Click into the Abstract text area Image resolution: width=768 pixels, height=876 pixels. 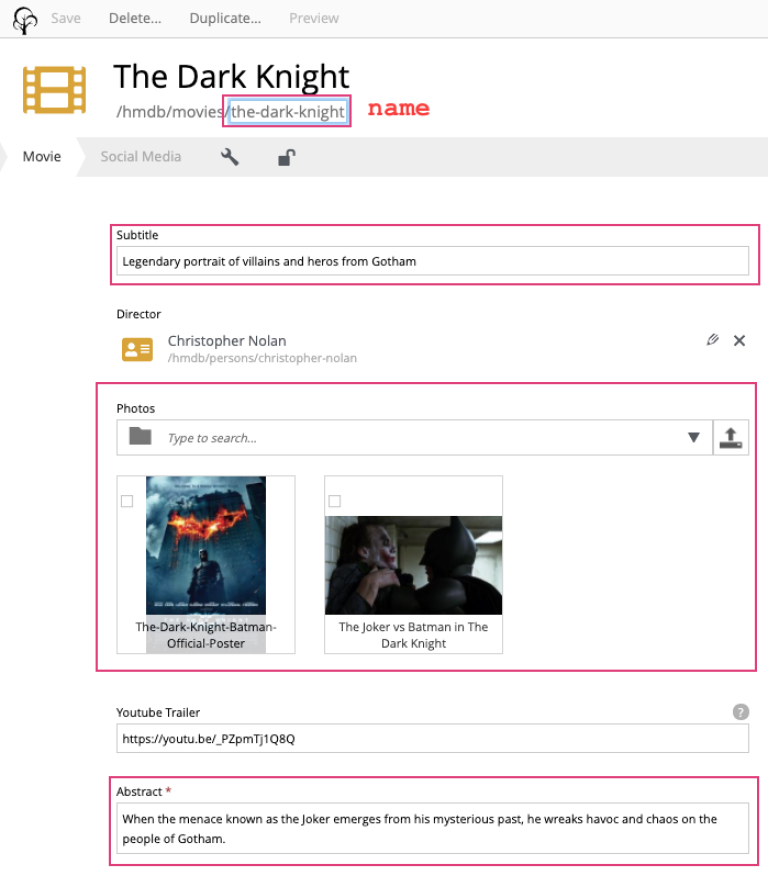tap(432, 829)
